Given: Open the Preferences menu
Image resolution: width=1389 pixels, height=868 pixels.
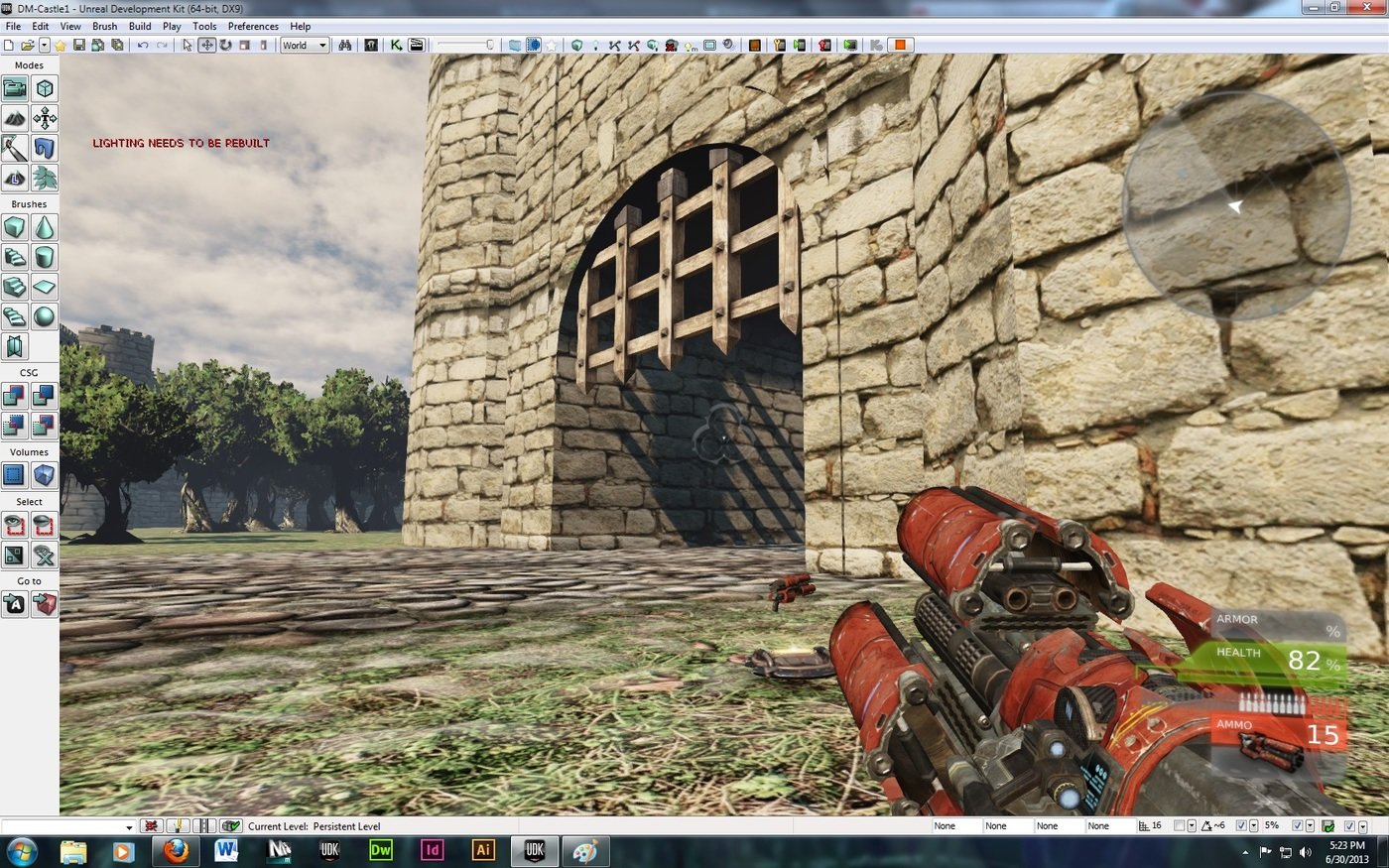Looking at the screenshot, I should pos(253,27).
